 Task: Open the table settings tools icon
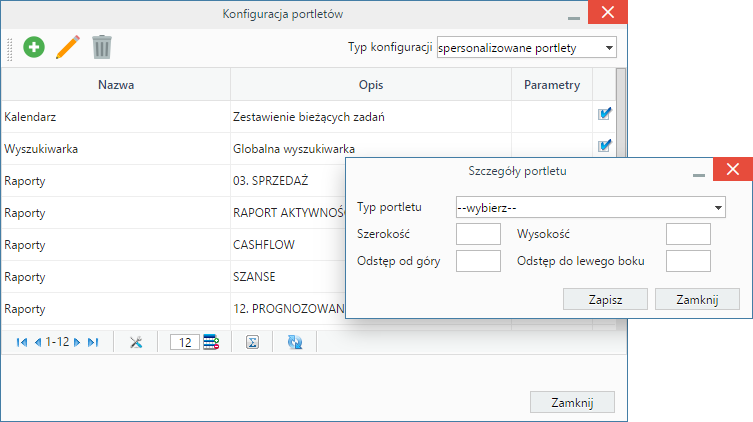coord(136,342)
